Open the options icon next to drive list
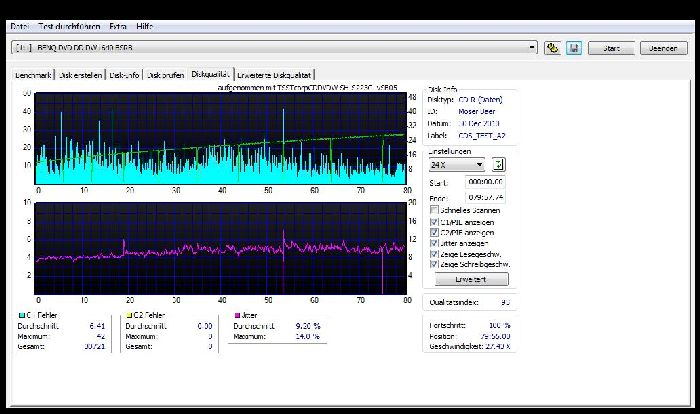 pyautogui.click(x=552, y=48)
